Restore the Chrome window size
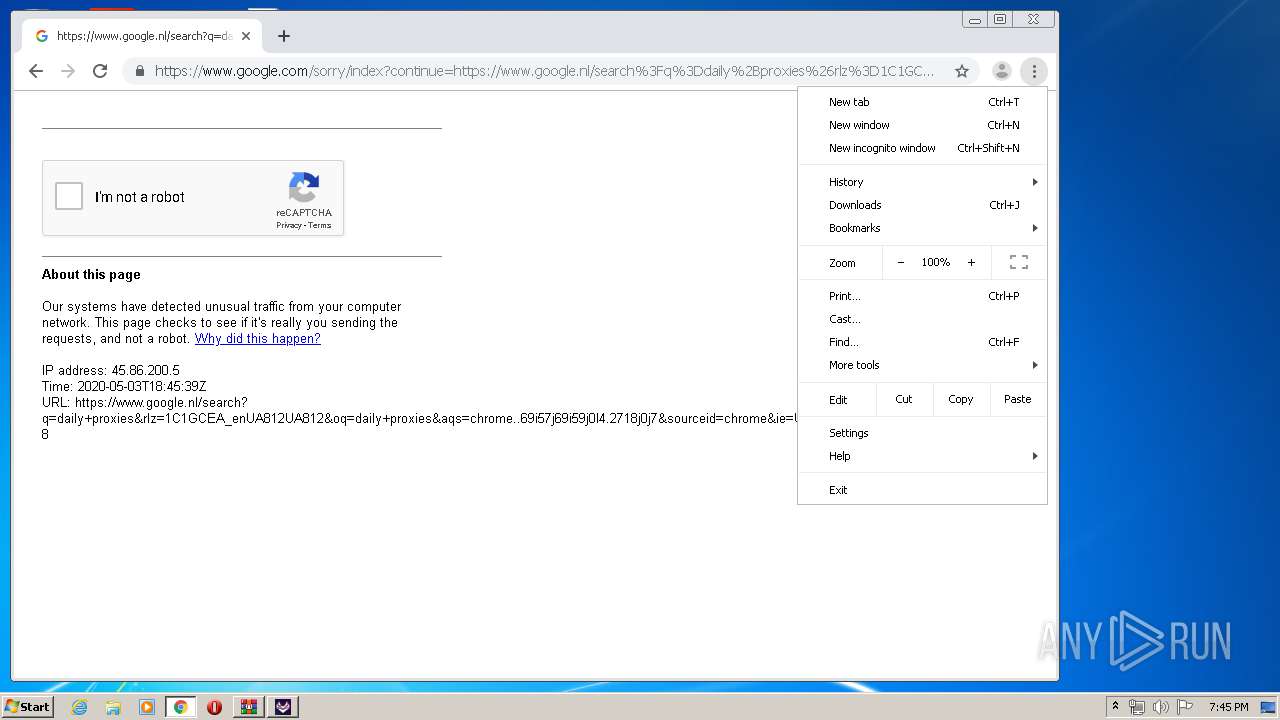The width and height of the screenshot is (1280, 720). [1000, 19]
